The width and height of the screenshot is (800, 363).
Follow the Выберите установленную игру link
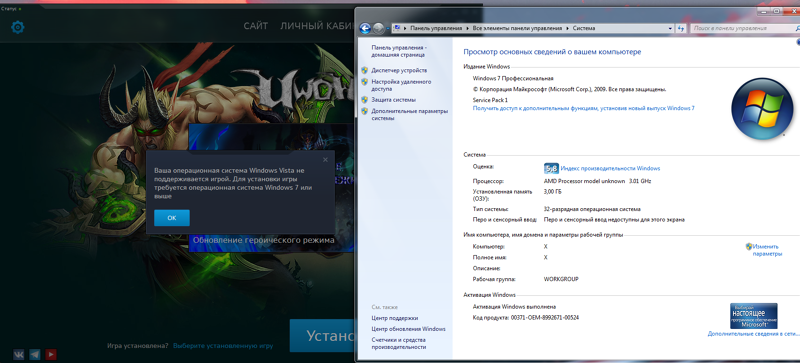[223, 346]
